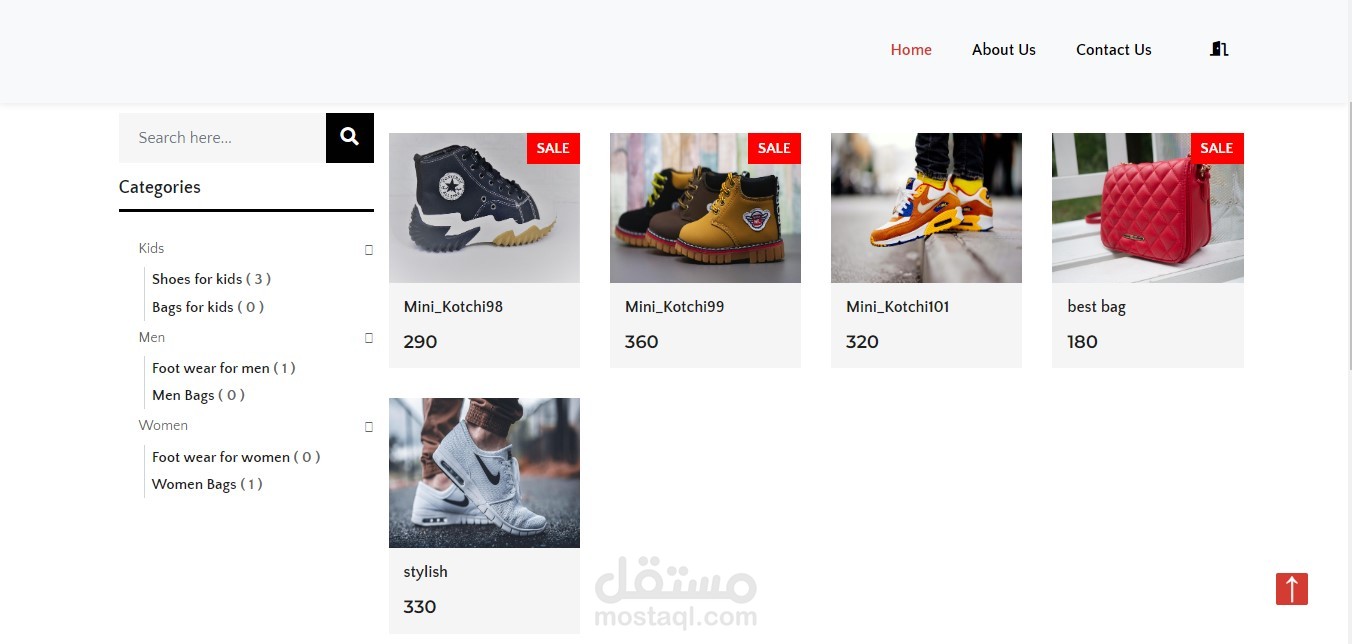This screenshot has height=644, width=1352.
Task: Click into the Search here field
Action: point(222,138)
